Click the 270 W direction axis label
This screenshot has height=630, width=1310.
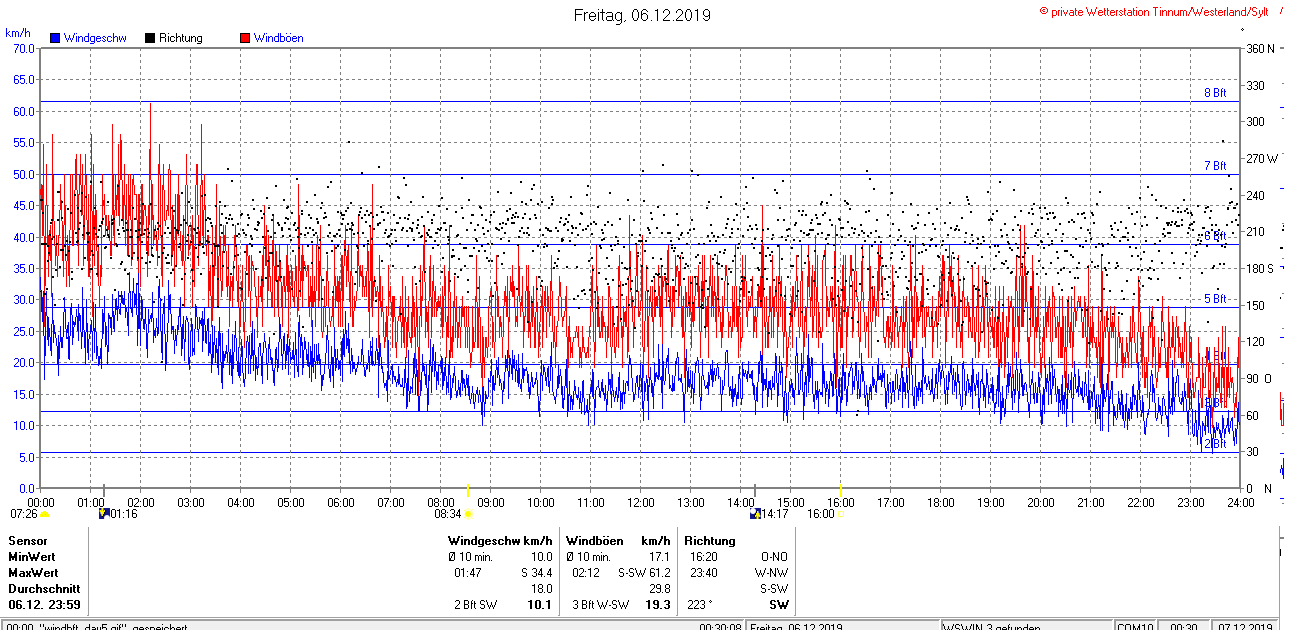coord(1262,158)
